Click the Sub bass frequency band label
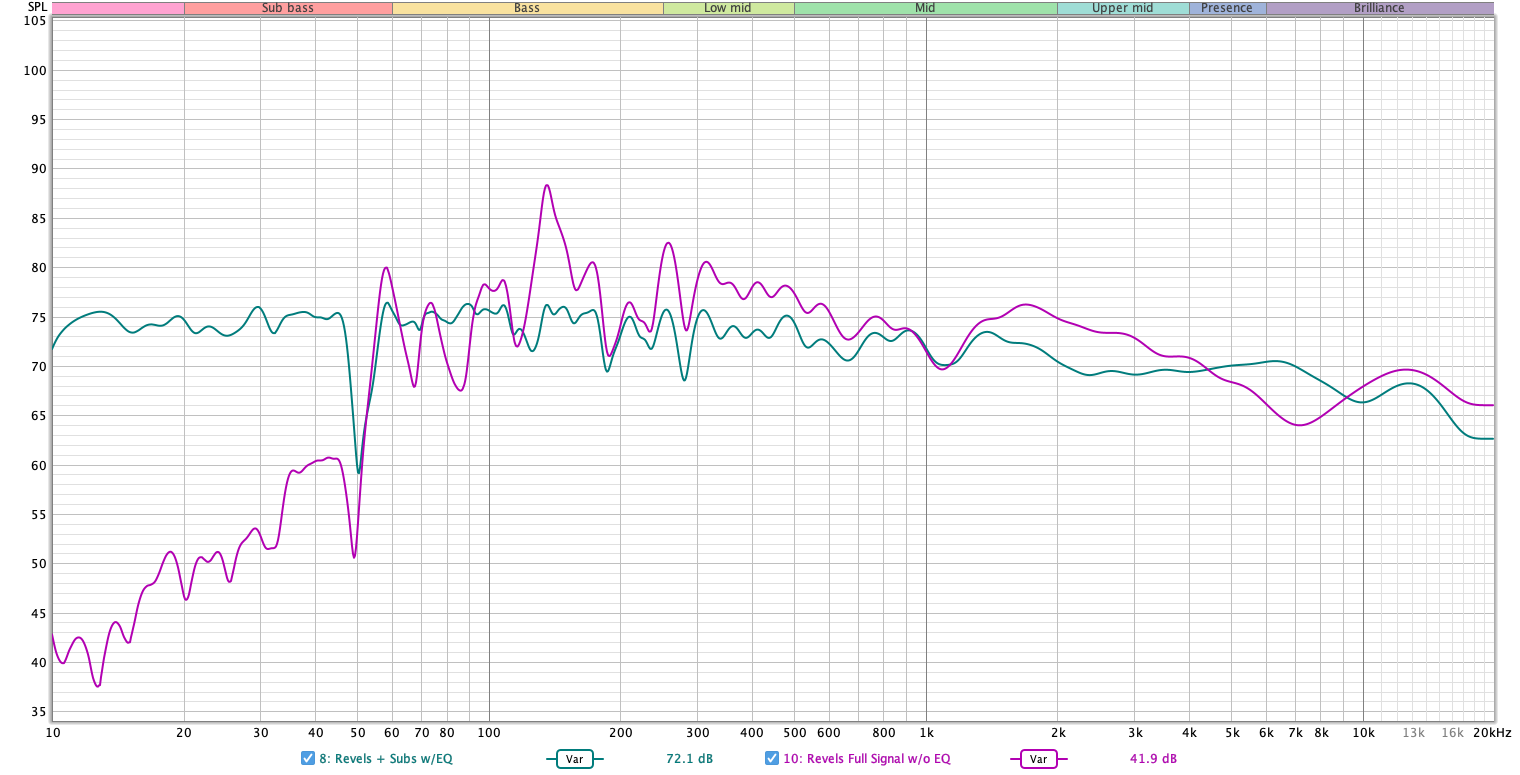The width and height of the screenshot is (1520, 775). click(288, 8)
